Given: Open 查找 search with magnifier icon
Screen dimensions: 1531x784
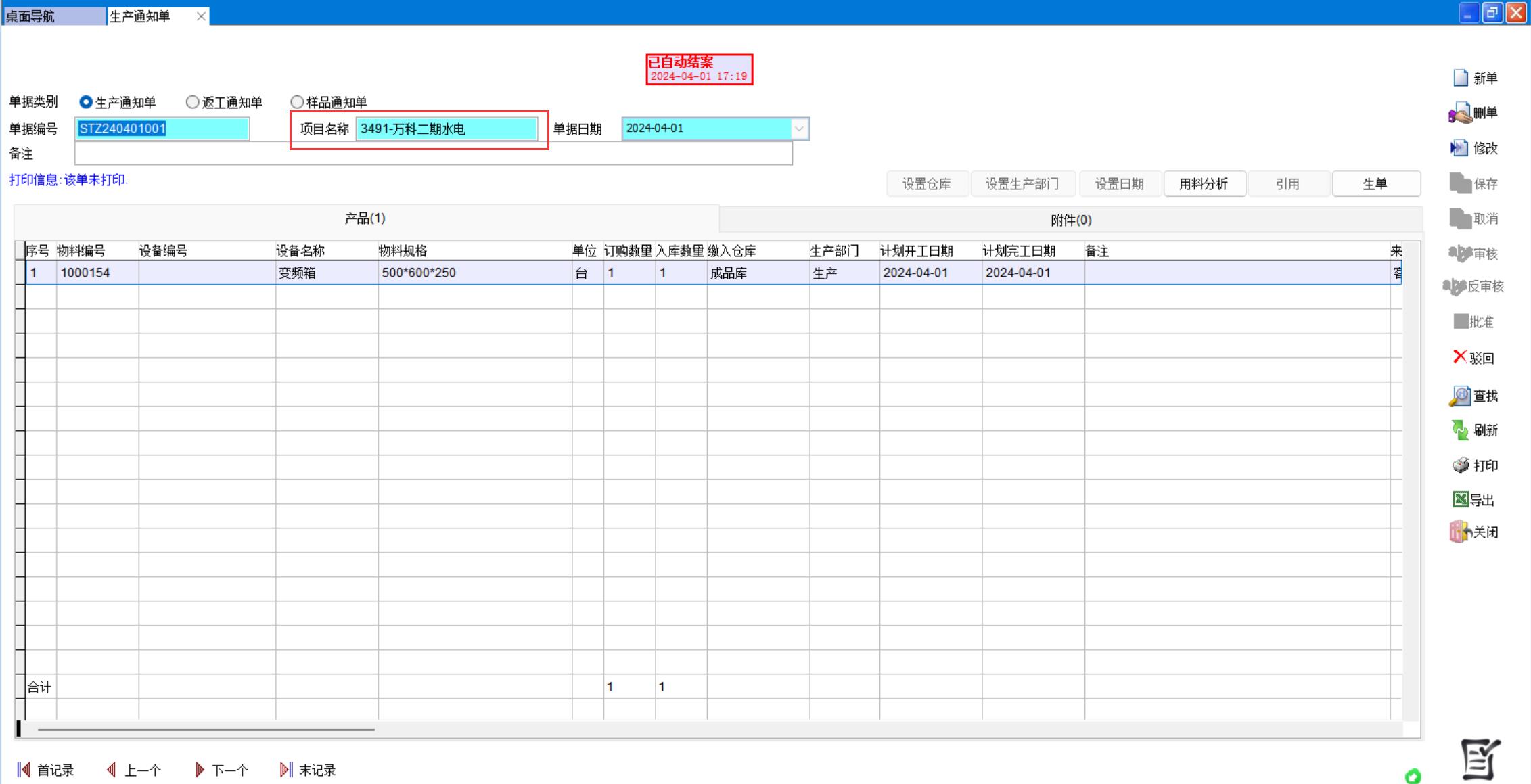Looking at the screenshot, I should 1460,396.
